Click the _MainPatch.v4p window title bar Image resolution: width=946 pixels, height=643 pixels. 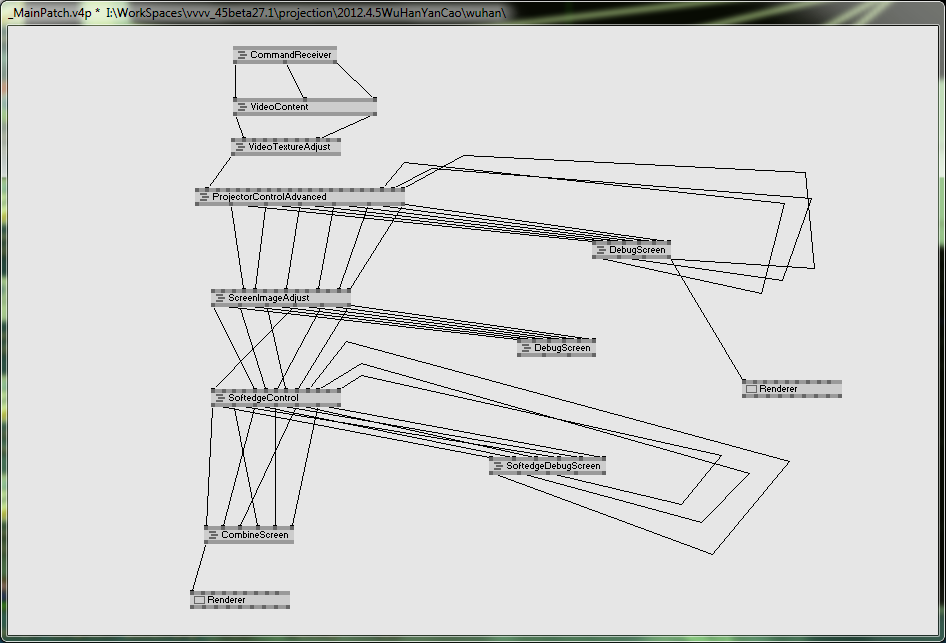tap(473, 12)
